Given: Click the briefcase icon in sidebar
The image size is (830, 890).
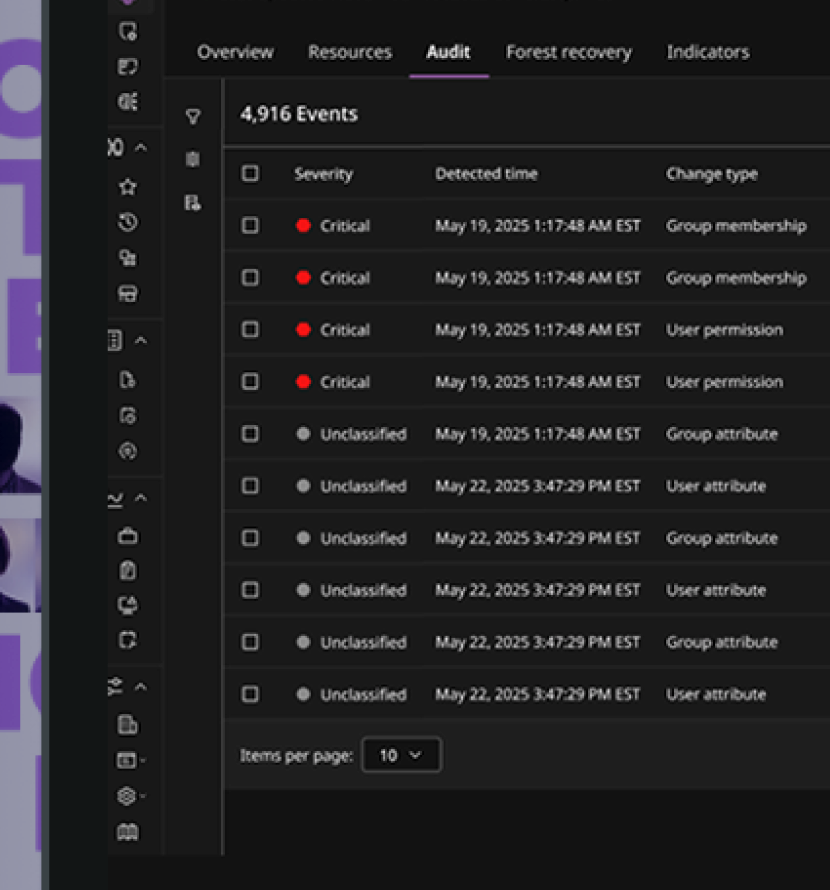Looking at the screenshot, I should tap(127, 536).
